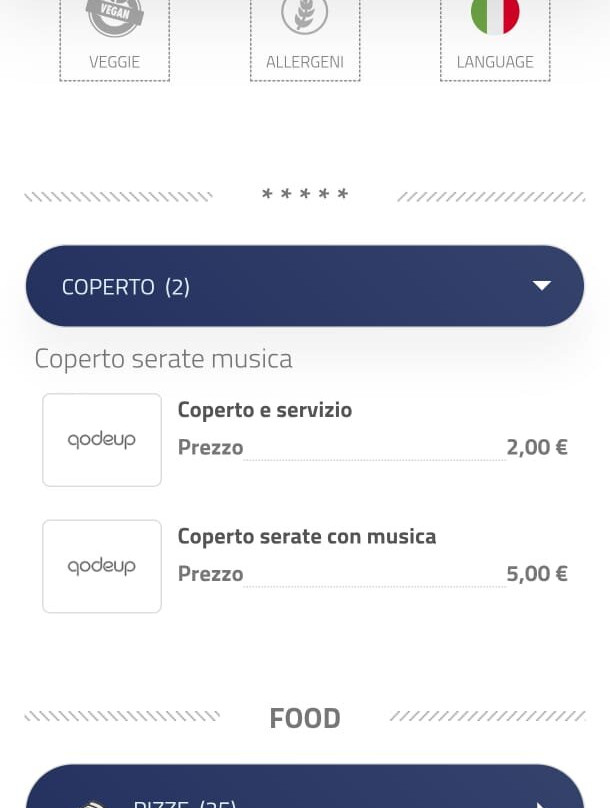Click the 5,00 € price
The width and height of the screenshot is (610, 808).
tap(537, 573)
